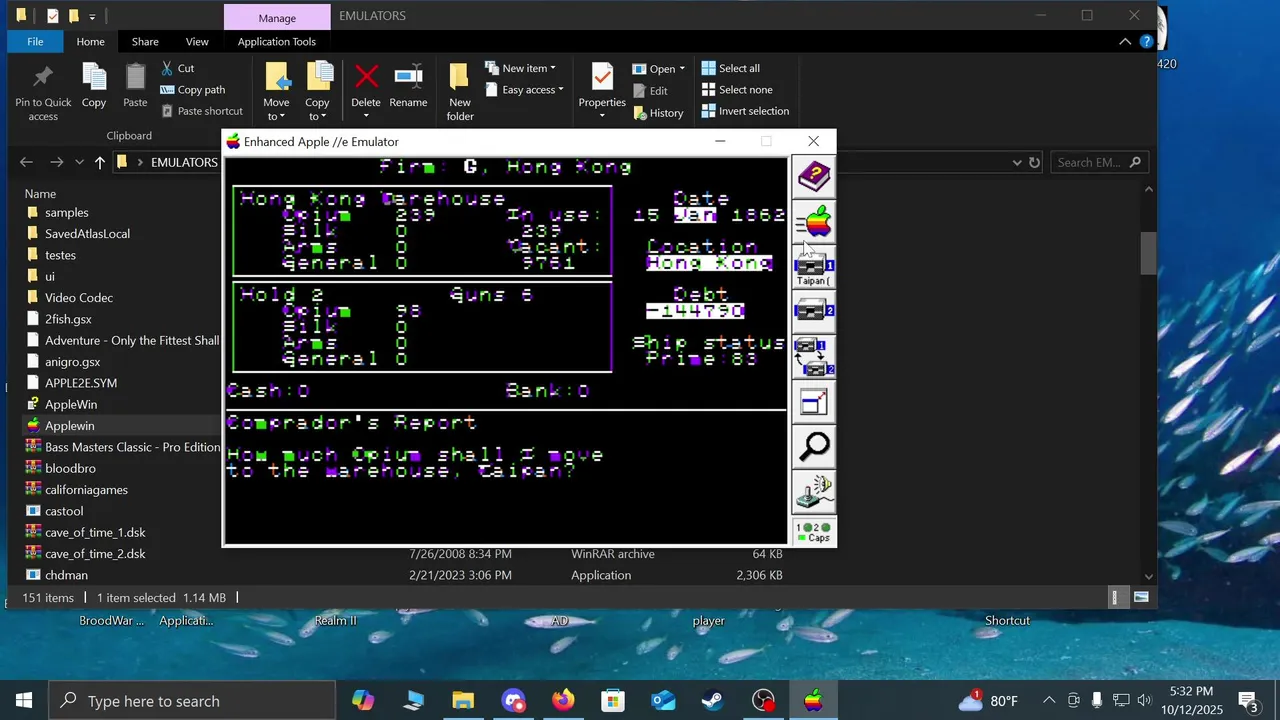This screenshot has height=720, width=1280.
Task: Switch to the Share ribbon tab
Action: click(145, 41)
